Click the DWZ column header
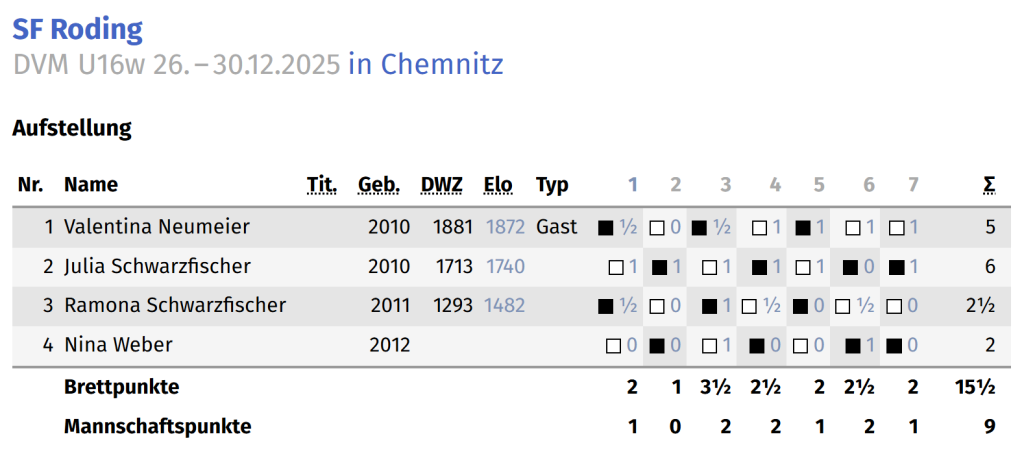Screen dimensions: 1024x454 442,185
